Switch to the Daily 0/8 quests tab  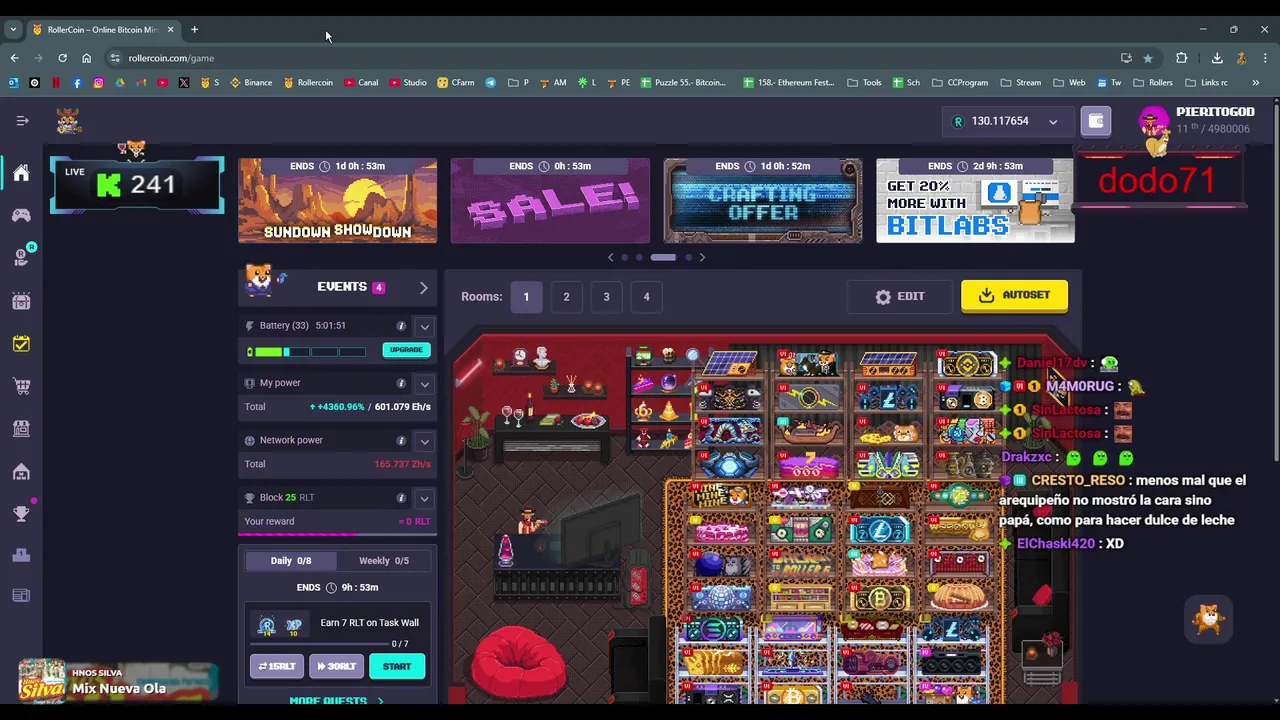pyautogui.click(x=291, y=561)
